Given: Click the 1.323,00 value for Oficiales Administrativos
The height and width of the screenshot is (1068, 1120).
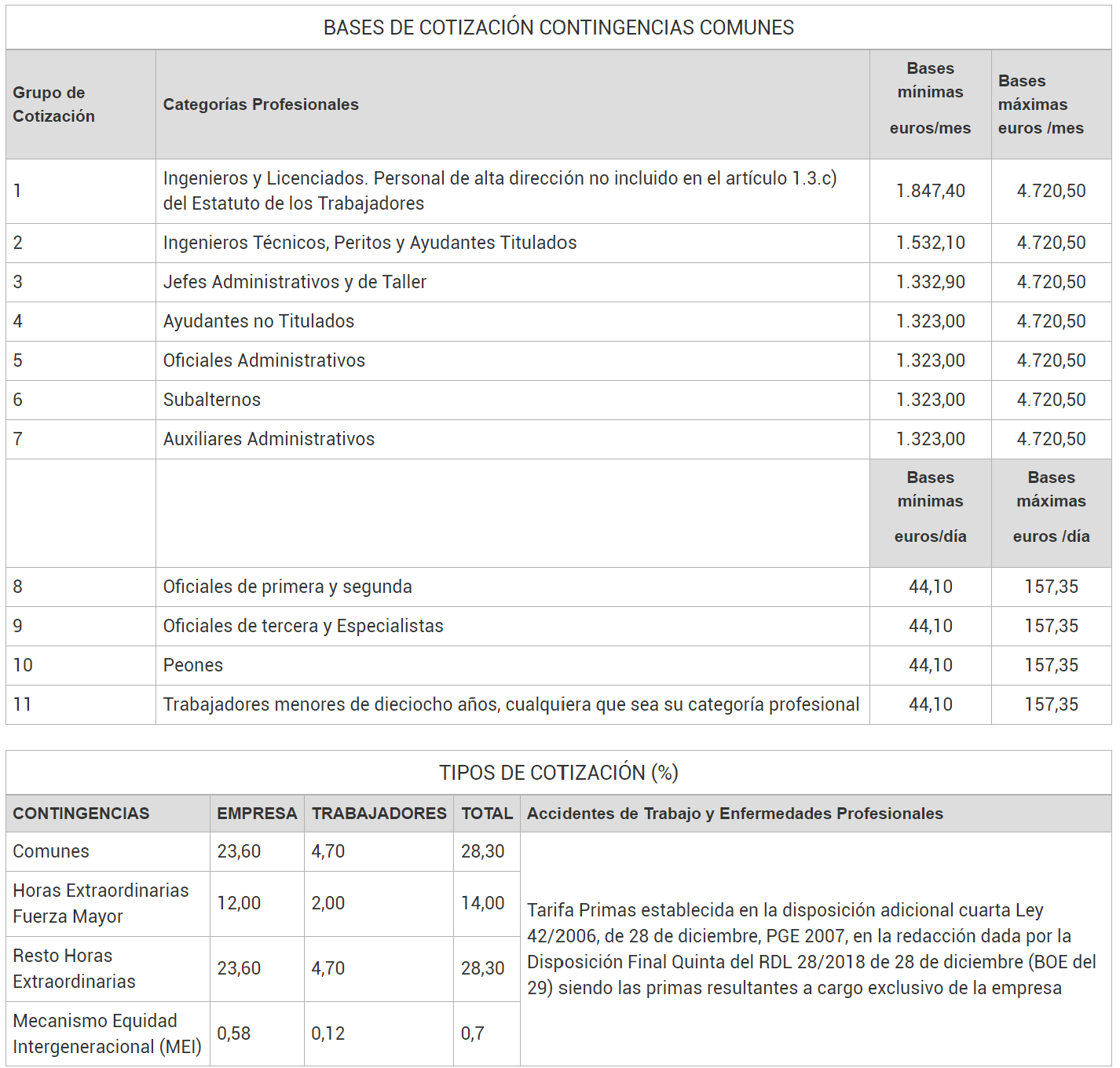Looking at the screenshot, I should coord(931,360).
